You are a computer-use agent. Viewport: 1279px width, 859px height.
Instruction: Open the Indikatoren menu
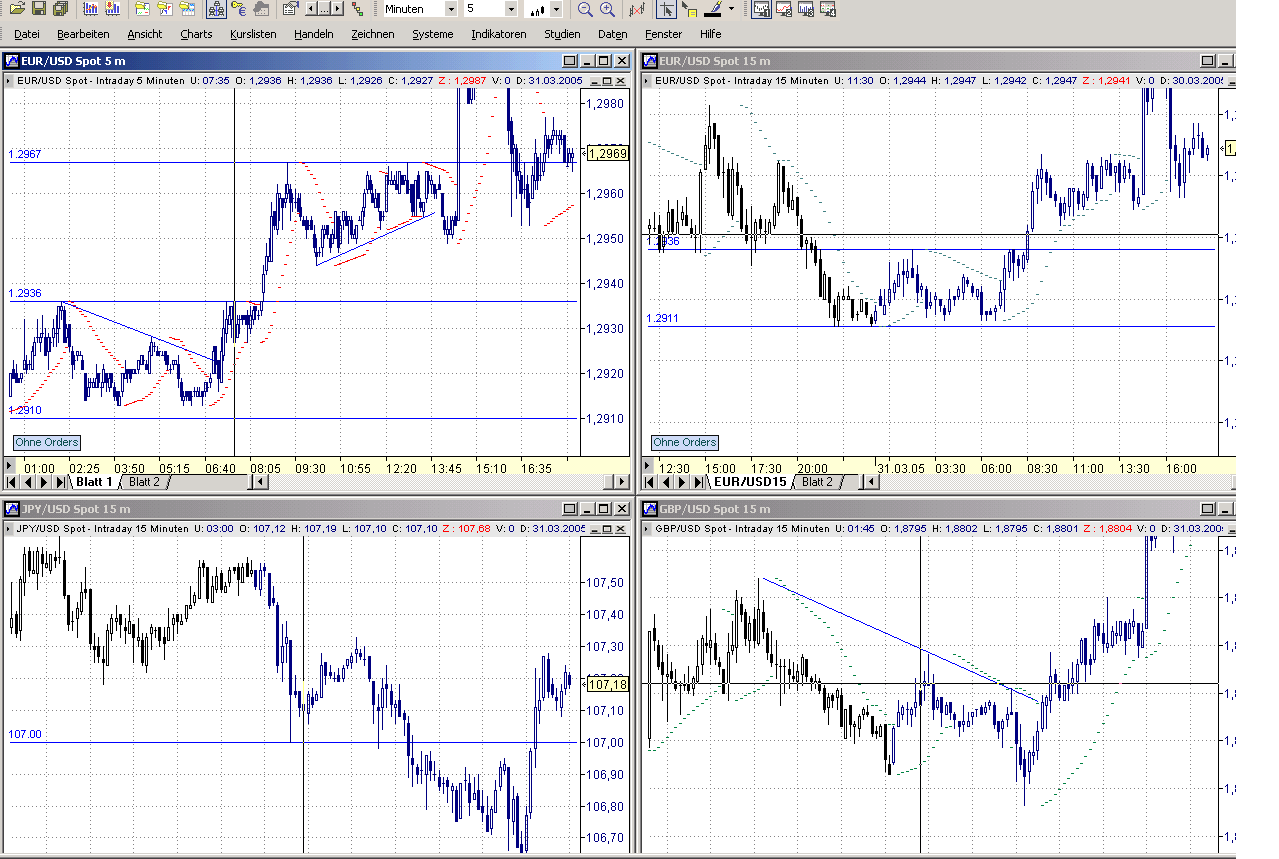click(498, 34)
